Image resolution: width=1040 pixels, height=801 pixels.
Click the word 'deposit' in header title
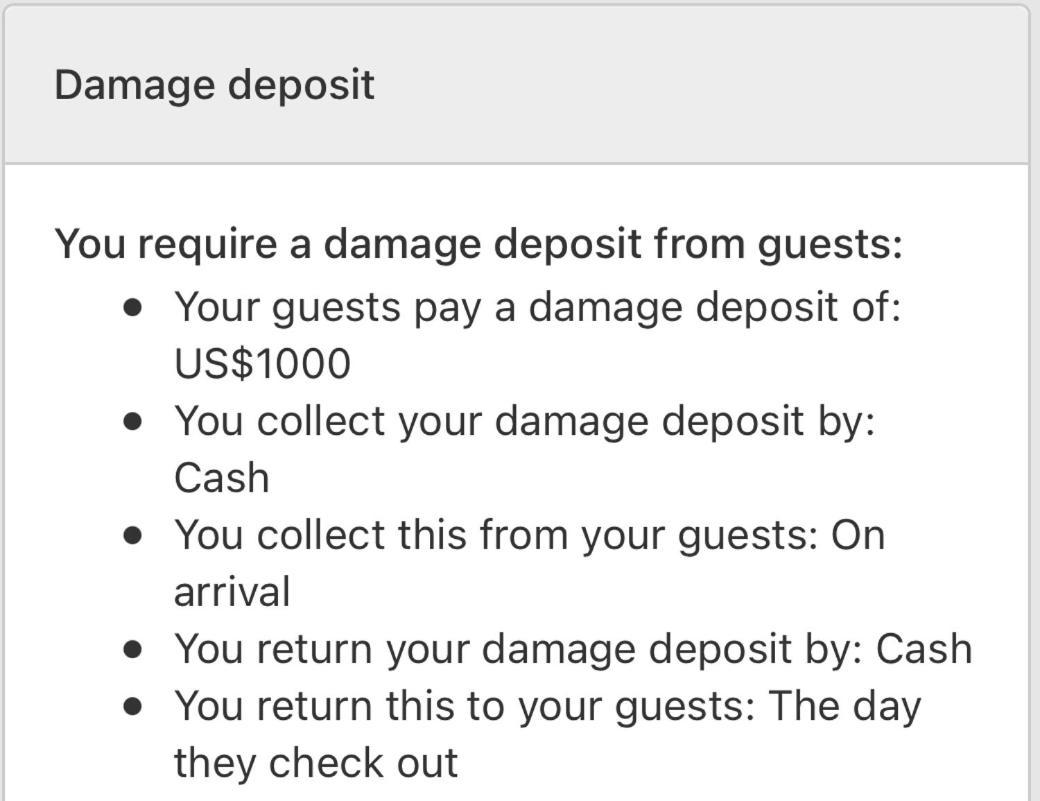click(302, 86)
